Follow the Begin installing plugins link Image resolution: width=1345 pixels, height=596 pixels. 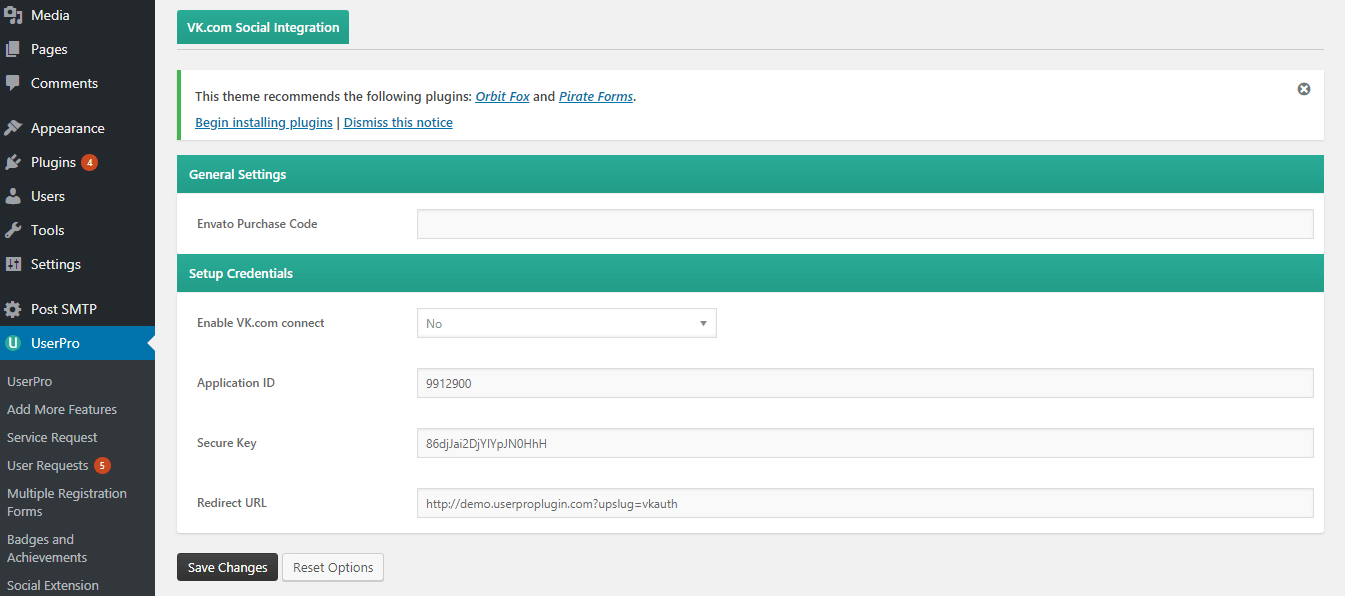click(264, 122)
